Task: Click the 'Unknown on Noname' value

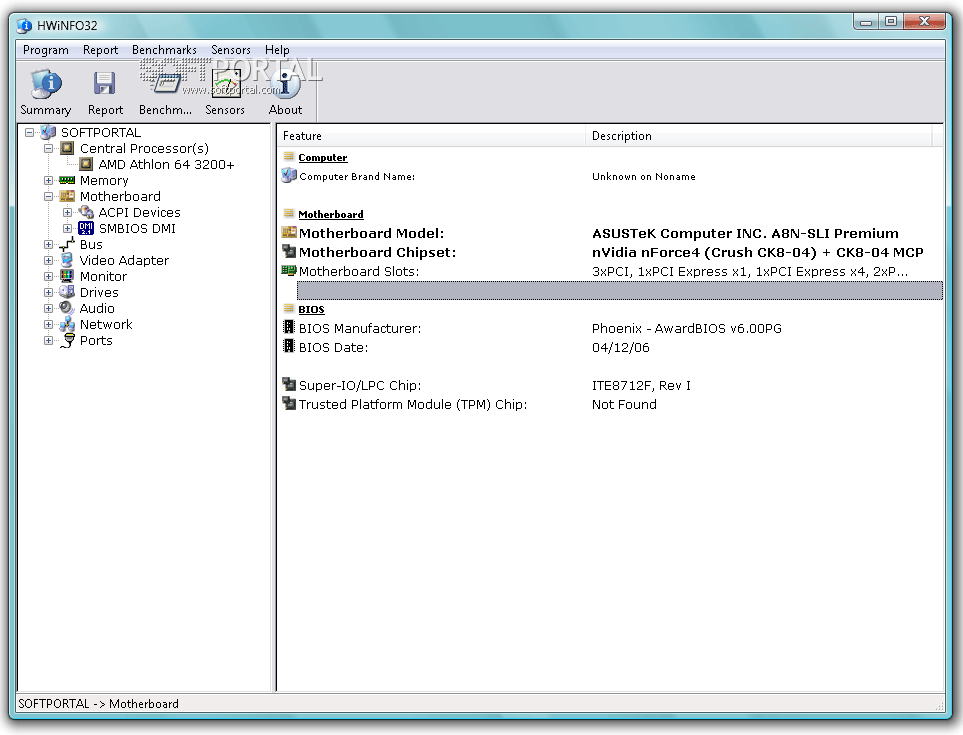Action: [644, 177]
